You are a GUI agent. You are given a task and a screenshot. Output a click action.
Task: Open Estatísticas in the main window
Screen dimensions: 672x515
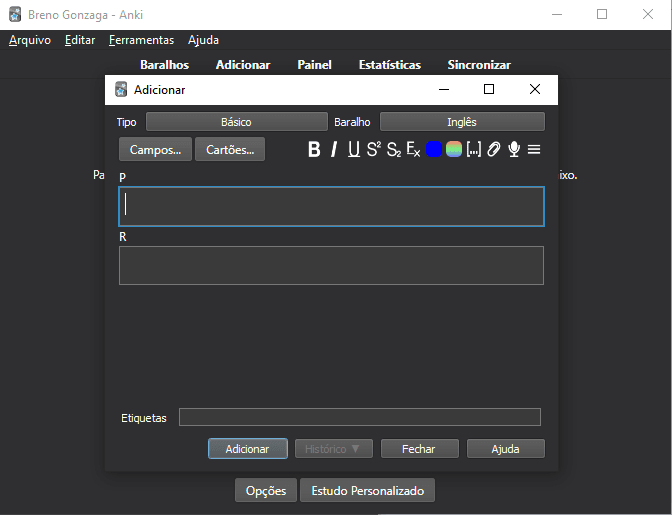390,65
